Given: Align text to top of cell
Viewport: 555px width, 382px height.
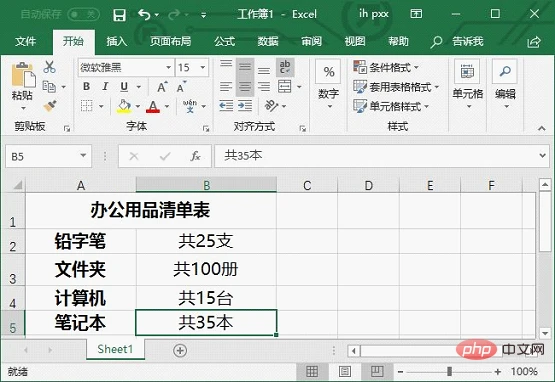Looking at the screenshot, I should [x=226, y=64].
